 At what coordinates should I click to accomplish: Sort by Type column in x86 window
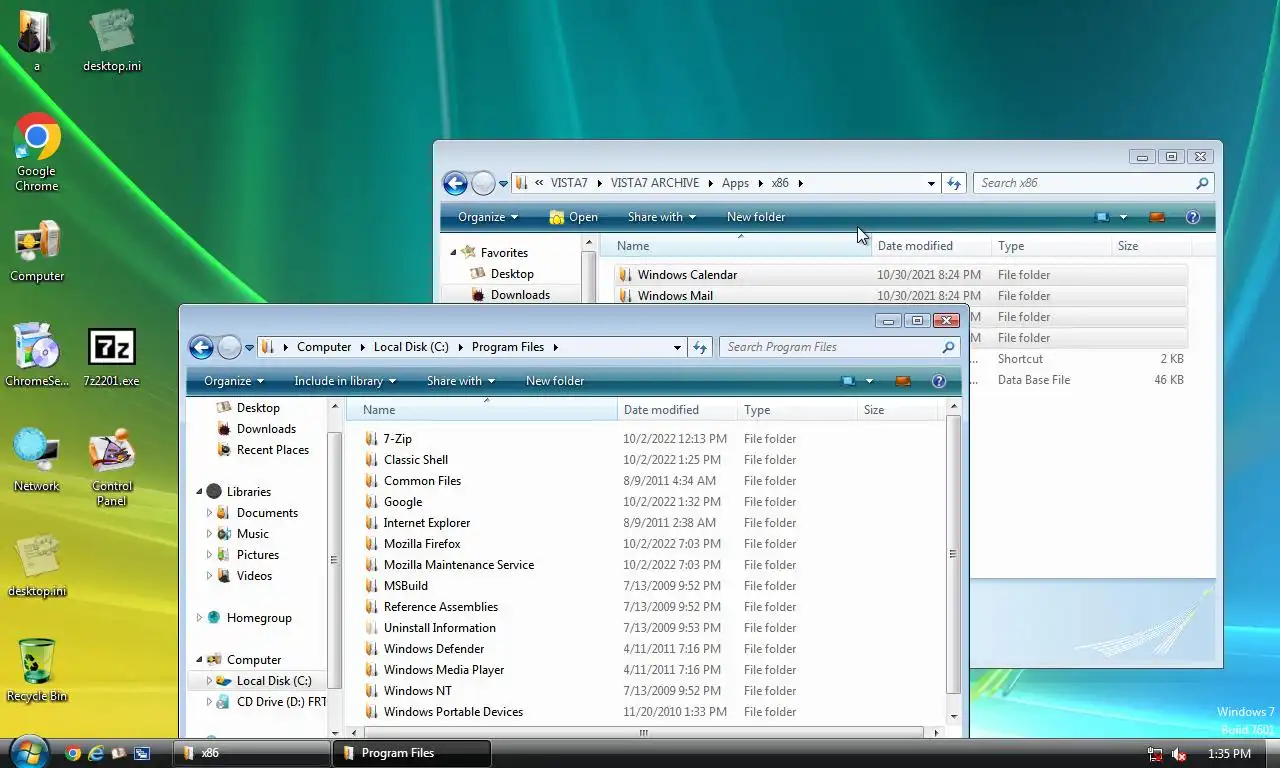pyautogui.click(x=1052, y=246)
